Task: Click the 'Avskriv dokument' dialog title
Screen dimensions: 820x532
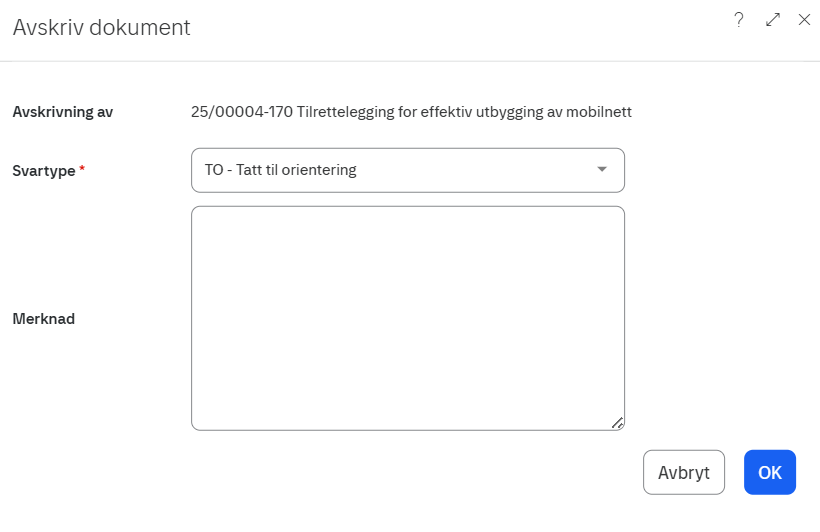Action: coord(101,28)
